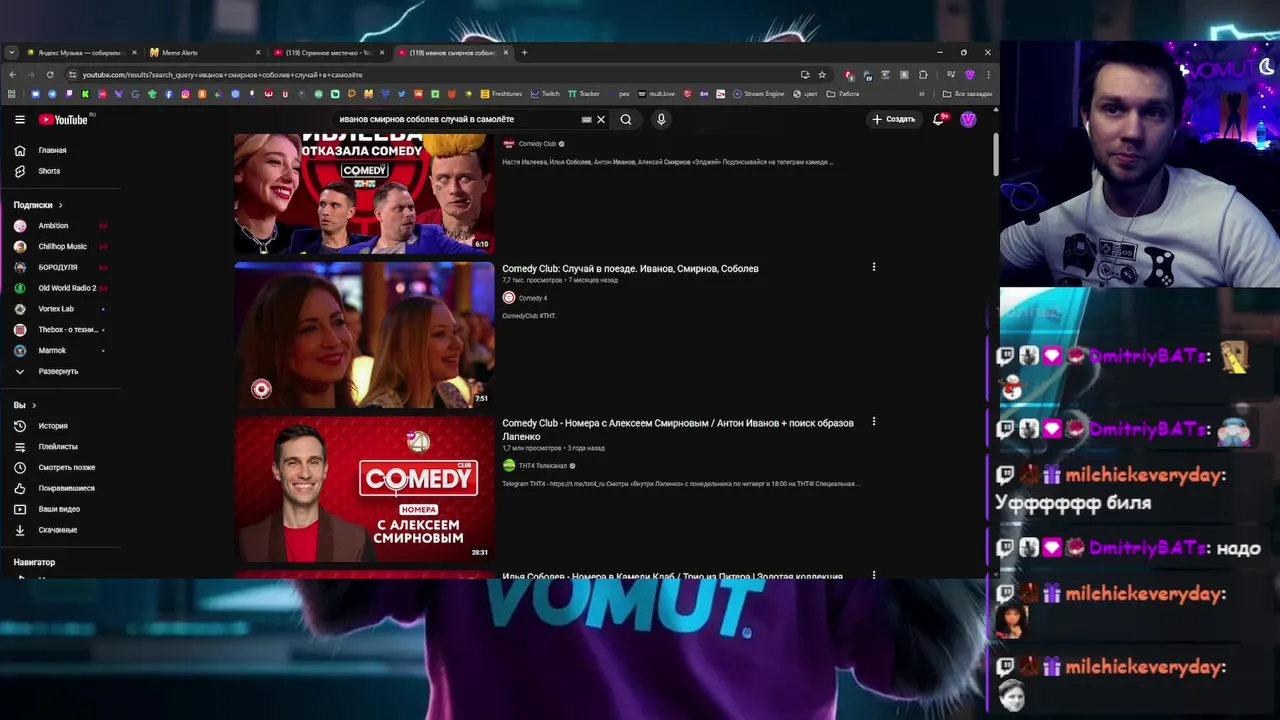The image size is (1280, 720).
Task: Start voice search with microphone
Action: [660, 119]
